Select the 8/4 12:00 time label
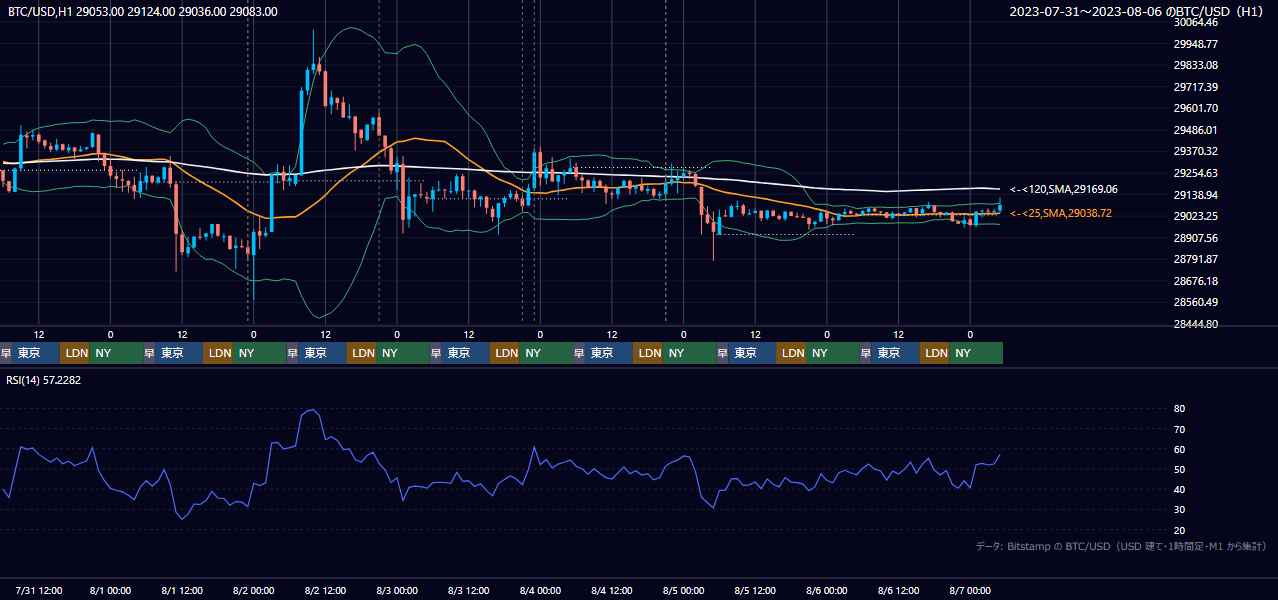1278x600 pixels. point(612,590)
